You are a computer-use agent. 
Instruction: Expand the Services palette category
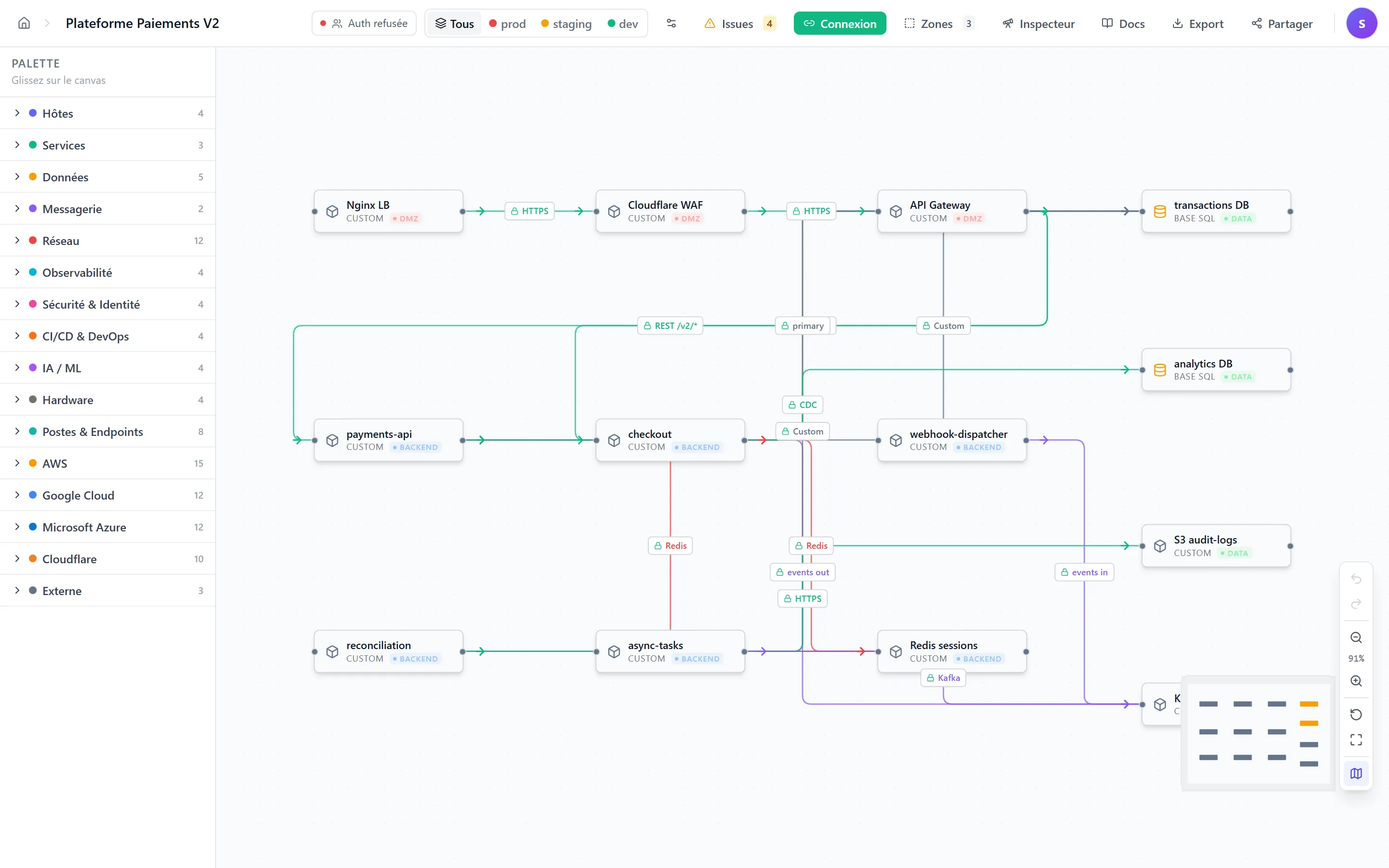tap(108, 145)
